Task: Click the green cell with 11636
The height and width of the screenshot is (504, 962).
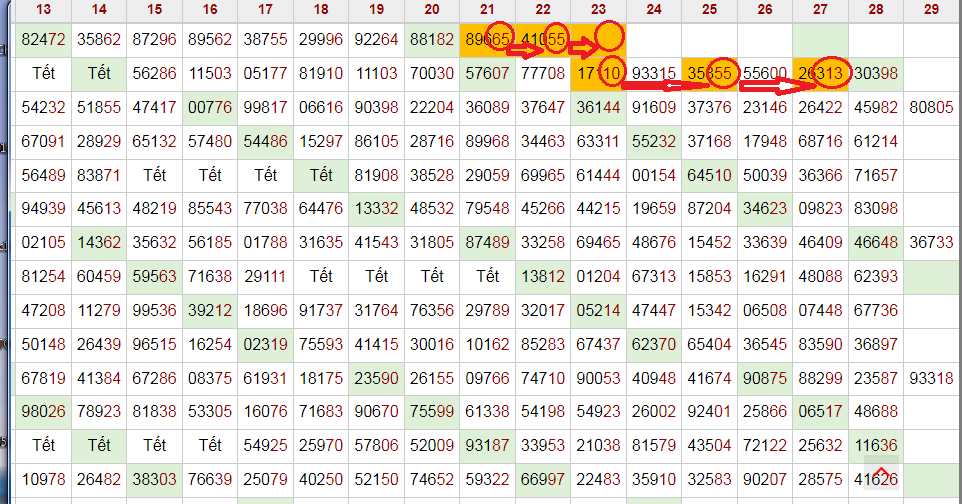Action: coord(875,445)
